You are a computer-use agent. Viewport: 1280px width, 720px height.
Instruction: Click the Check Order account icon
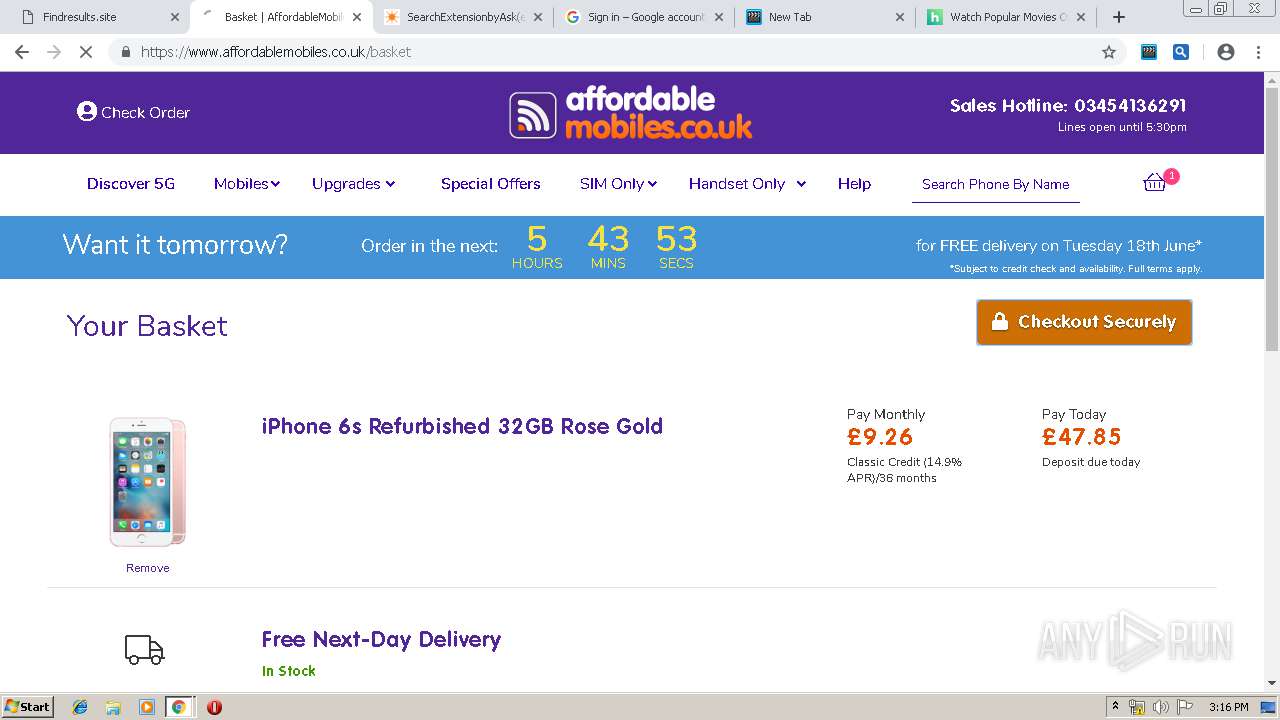pyautogui.click(x=87, y=112)
